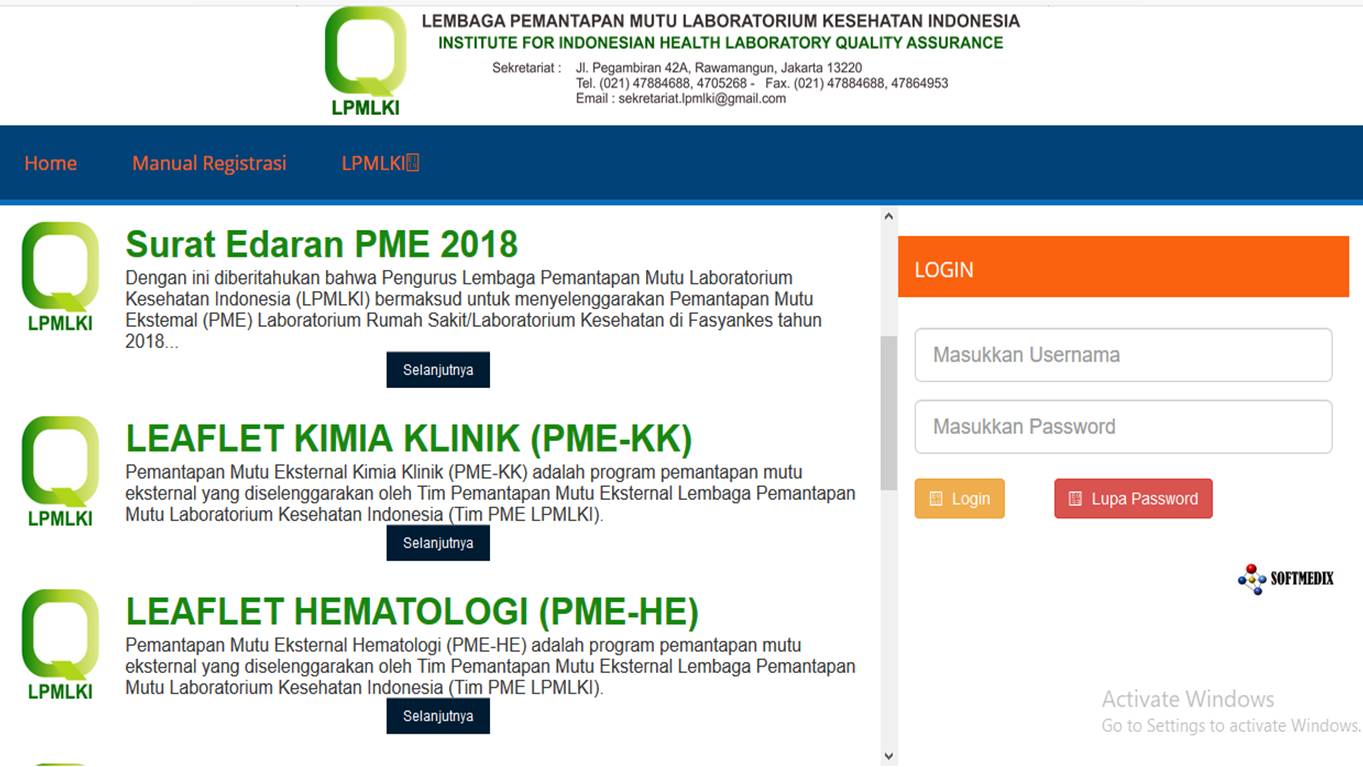Expand the LPMLKI navigation dropdown

[380, 163]
